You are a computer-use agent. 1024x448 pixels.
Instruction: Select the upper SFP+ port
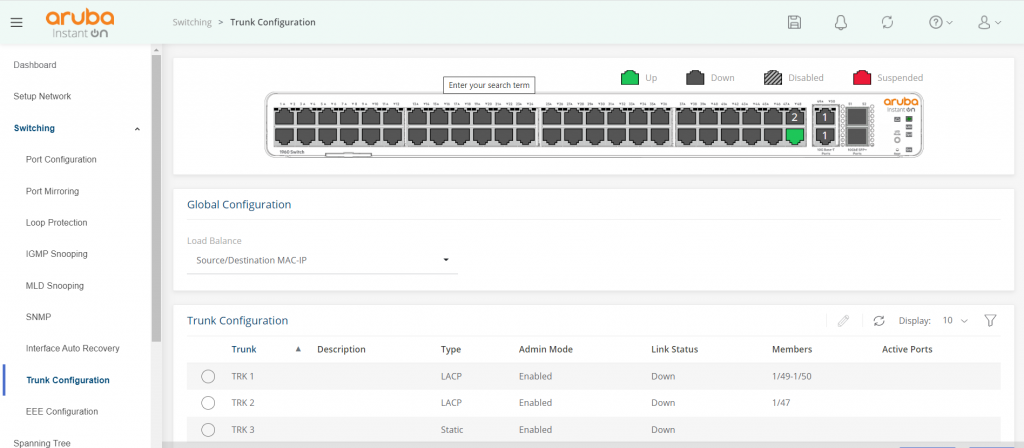(x=856, y=117)
